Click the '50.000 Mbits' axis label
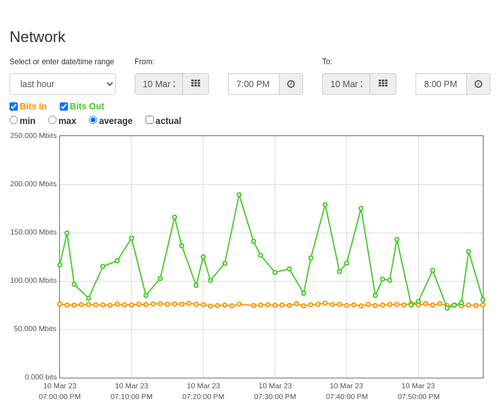The image size is (500, 403). tap(35, 329)
